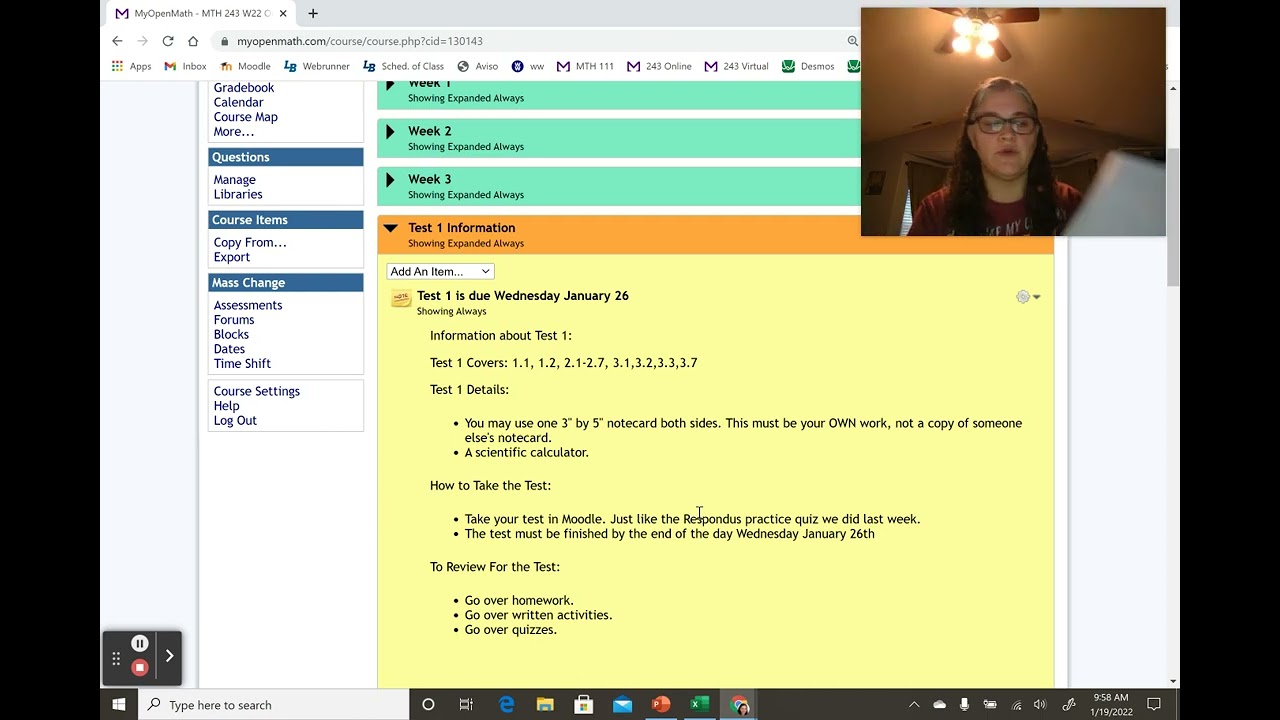Open the notification center
1280x720 pixels.
(1154, 705)
